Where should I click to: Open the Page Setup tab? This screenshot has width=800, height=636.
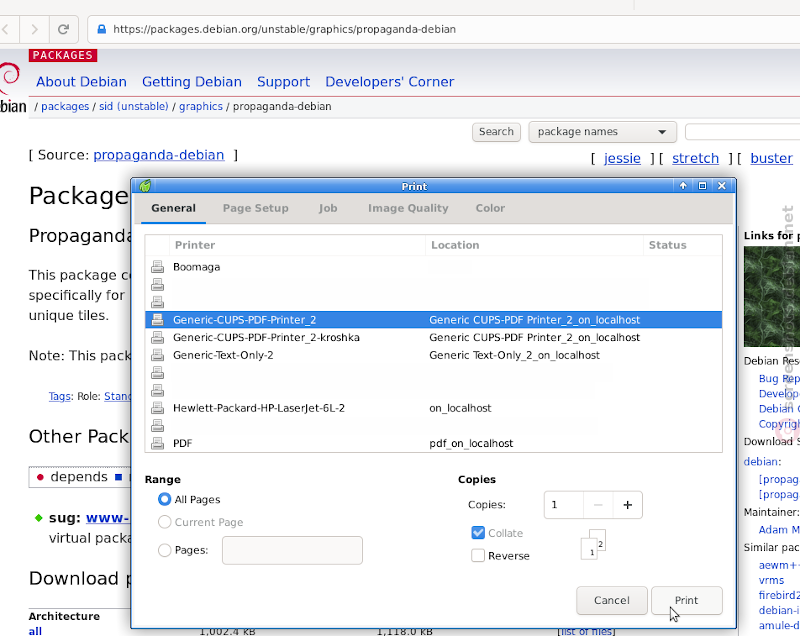pyautogui.click(x=256, y=208)
